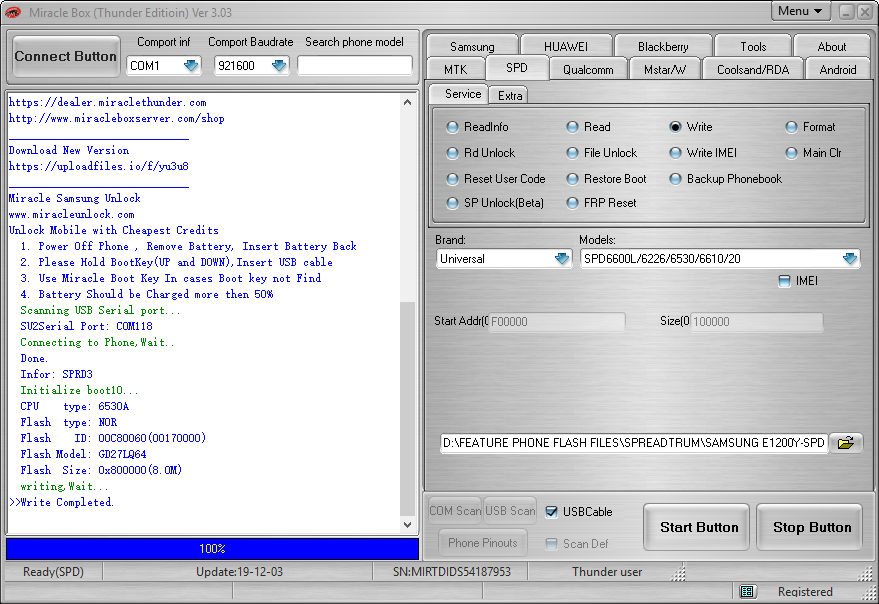
Task: Expand the Models SPD6600L dropdown
Action: tap(850, 259)
